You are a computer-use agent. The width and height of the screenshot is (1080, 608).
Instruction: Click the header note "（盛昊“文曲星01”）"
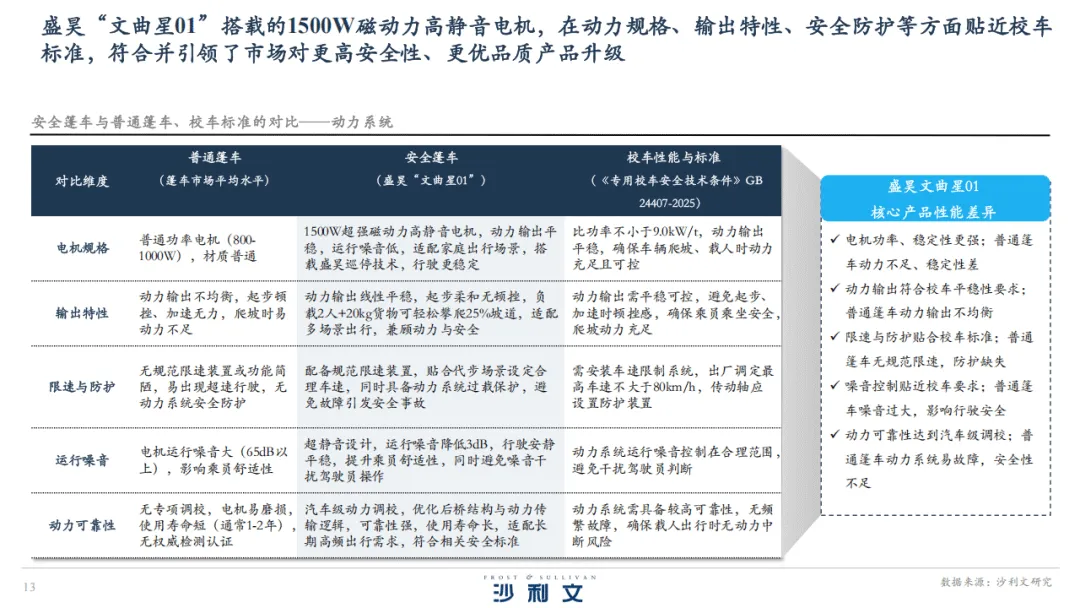click(431, 180)
